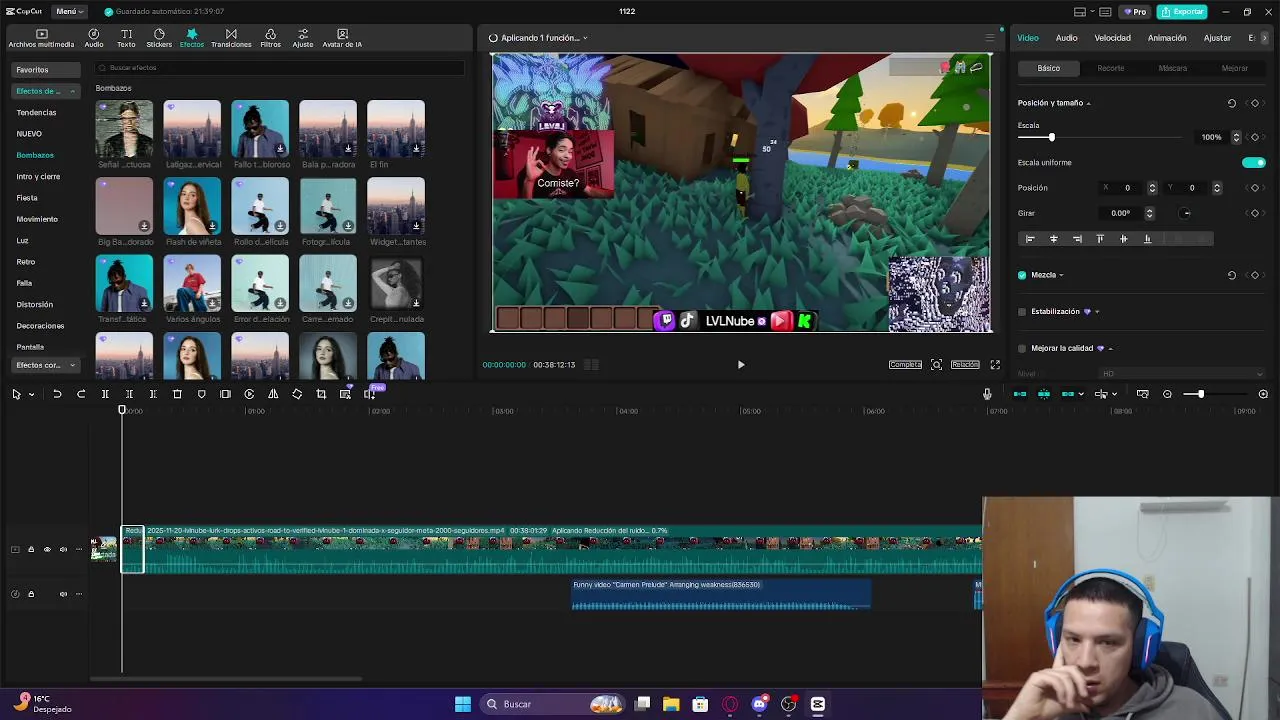Click the marker shield icon in timeline toolbar
The image size is (1280, 720).
pyautogui.click(x=201, y=394)
